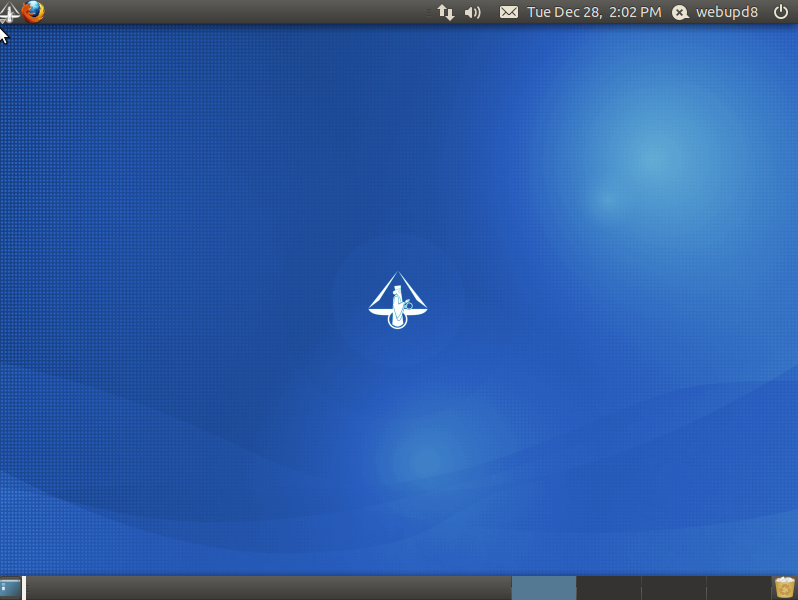Launch Firefox from the top panel
Screen dimensions: 798x600
pyautogui.click(x=33, y=12)
